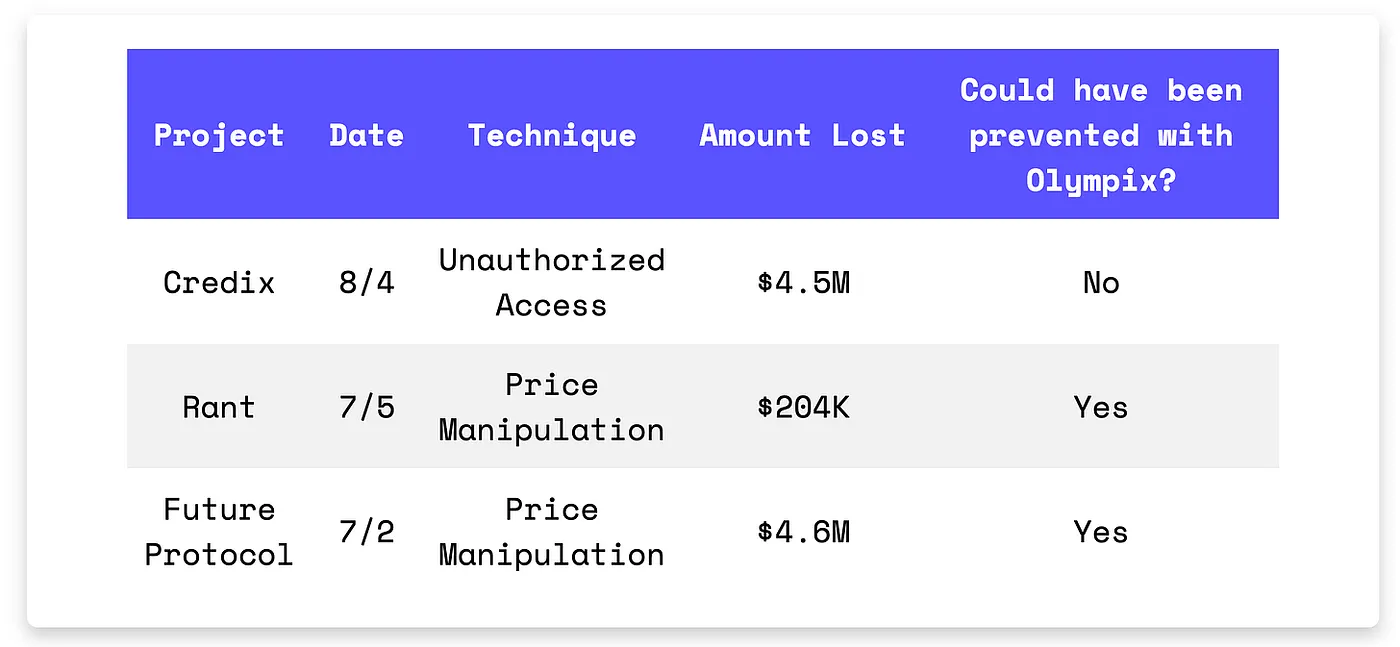Click the Unauthorized Access technique cell
Viewport: 1400px width, 647px height.
coord(551,283)
